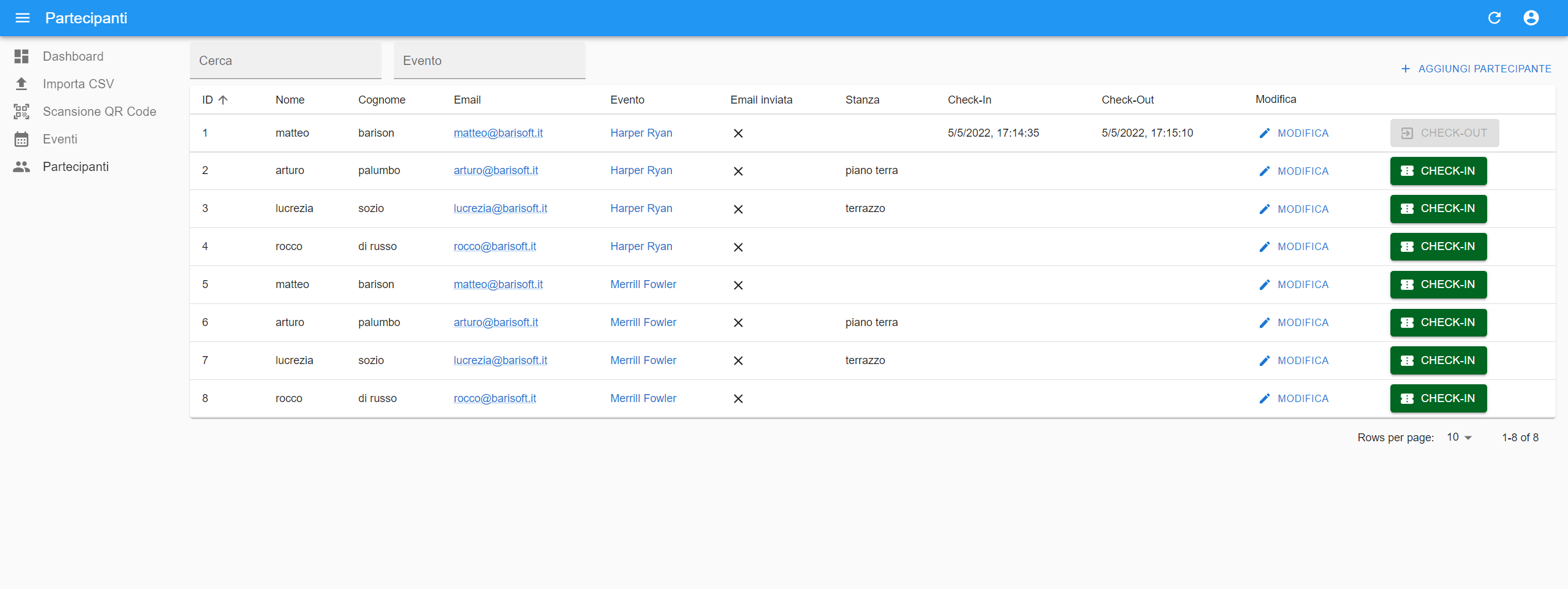Check in participant 4 rocco di russo
The width and height of the screenshot is (1568, 589).
(x=1438, y=247)
